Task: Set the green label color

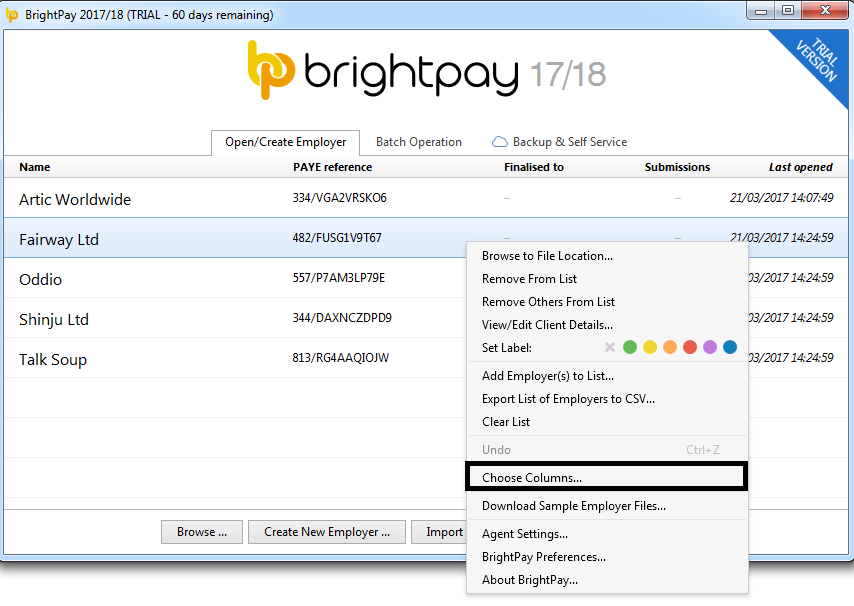Action: coord(630,347)
